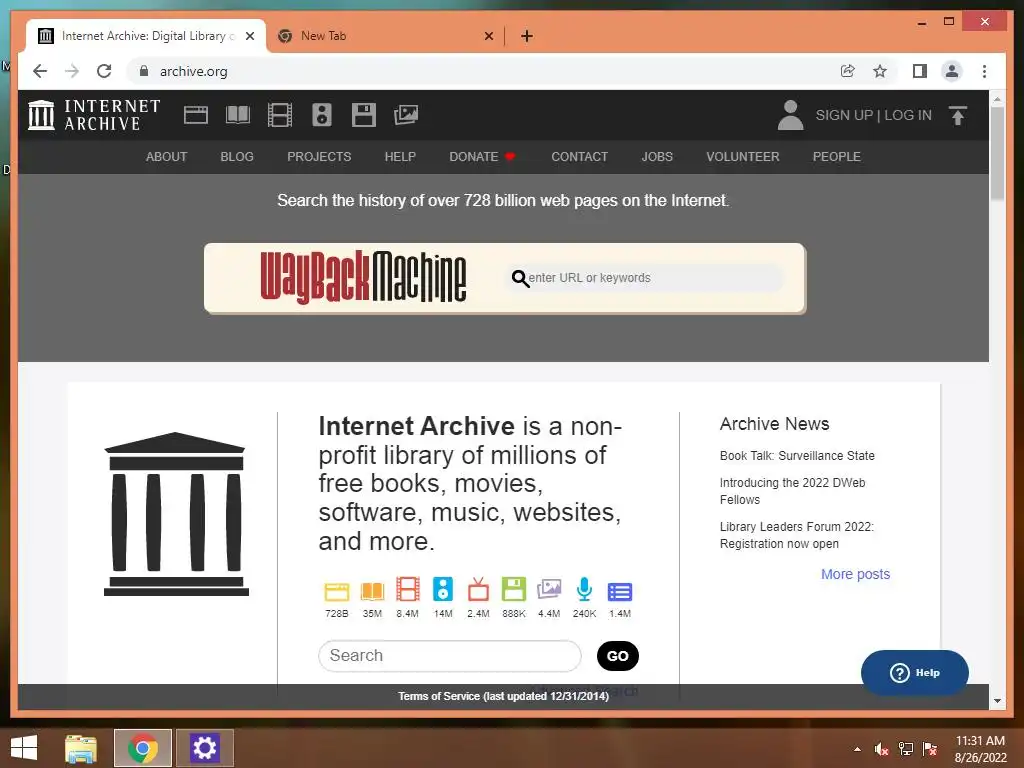Open the blue Help chat button
Screen dimensions: 1024x768
coord(914,673)
